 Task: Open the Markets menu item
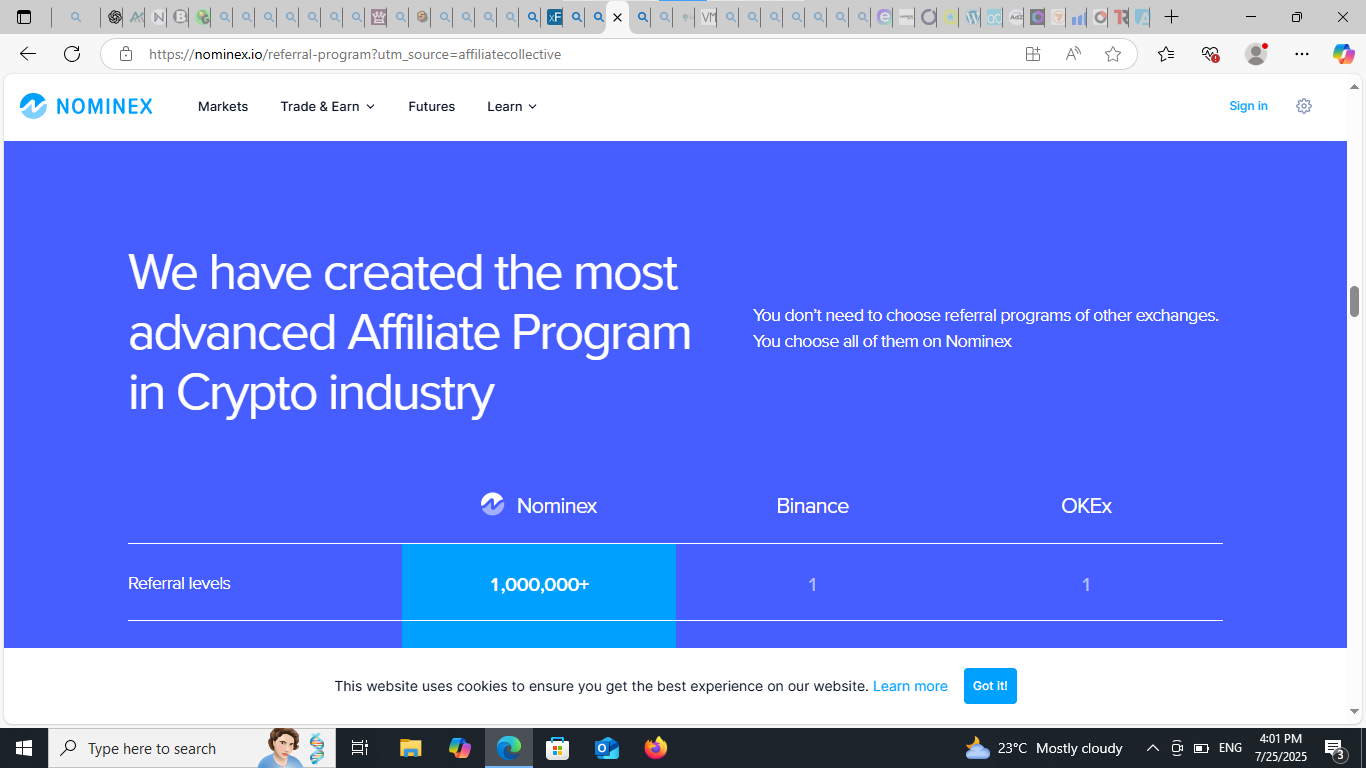pos(223,106)
